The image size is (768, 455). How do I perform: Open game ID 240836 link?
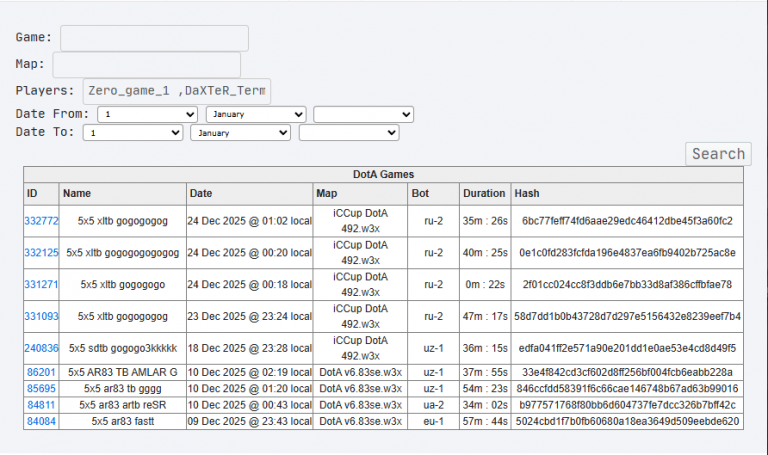[41, 348]
